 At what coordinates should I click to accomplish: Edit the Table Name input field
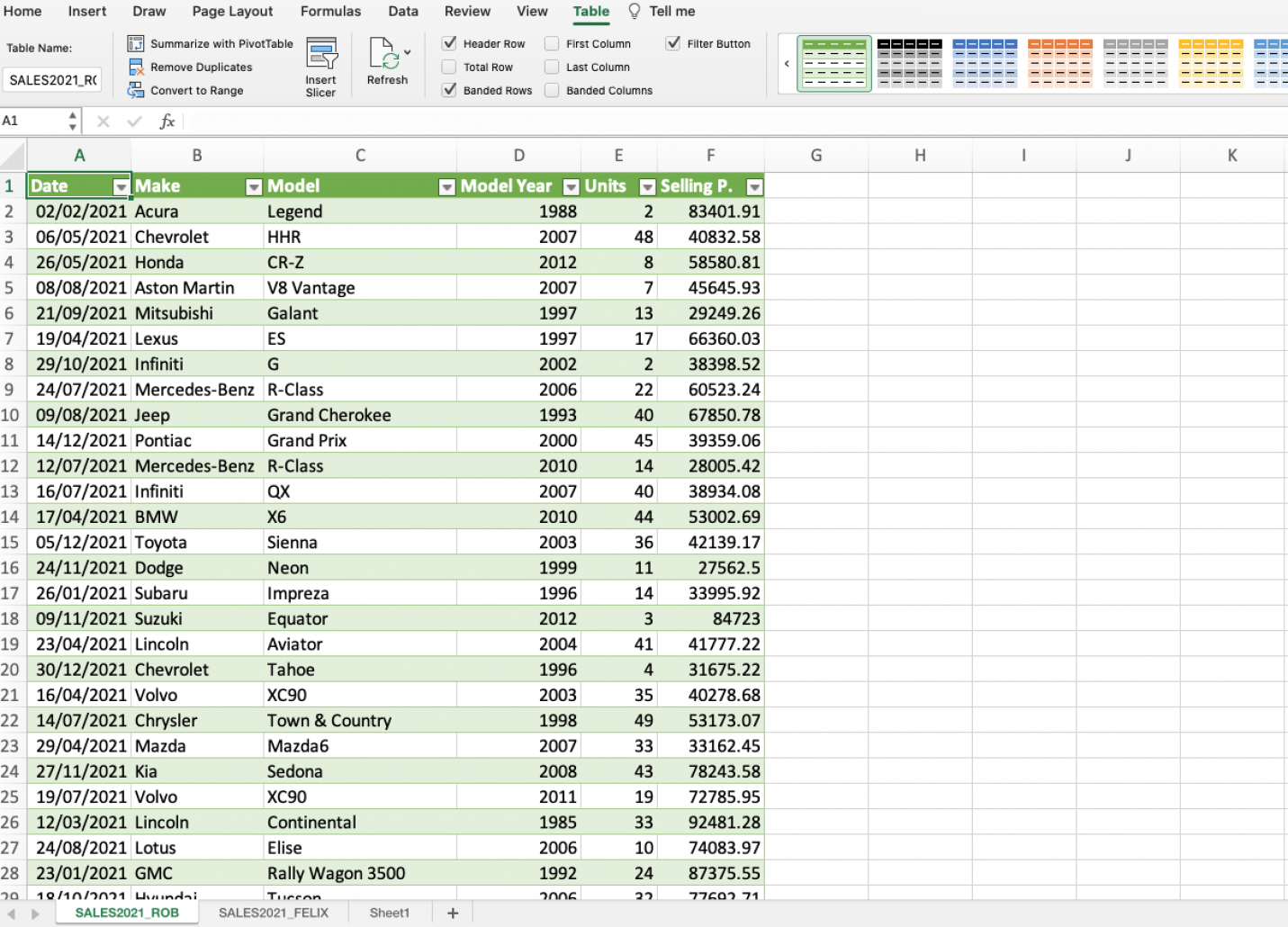51,79
